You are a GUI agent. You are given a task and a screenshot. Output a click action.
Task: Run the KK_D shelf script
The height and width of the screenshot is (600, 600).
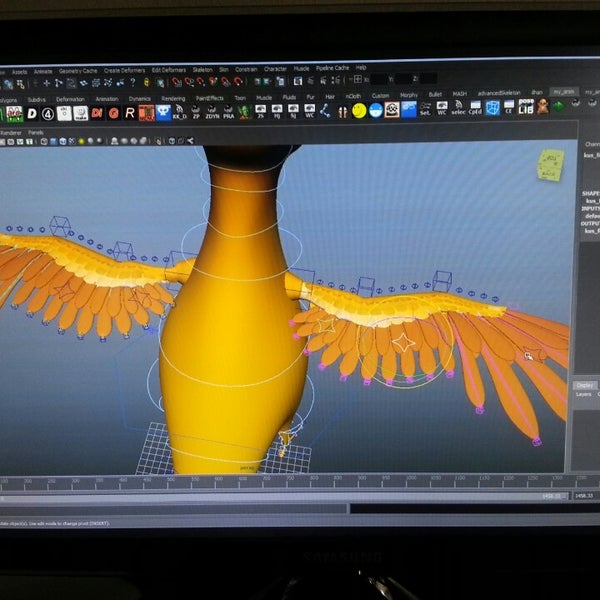(179, 112)
